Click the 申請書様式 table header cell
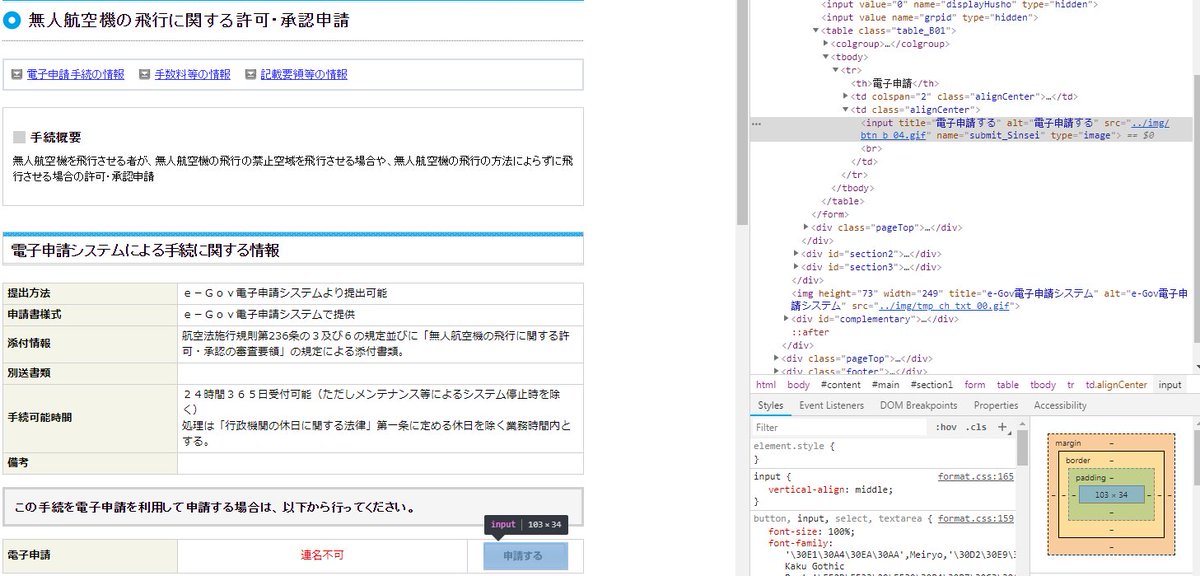Viewport: 1200px width, 576px height. pyautogui.click(x=90, y=314)
